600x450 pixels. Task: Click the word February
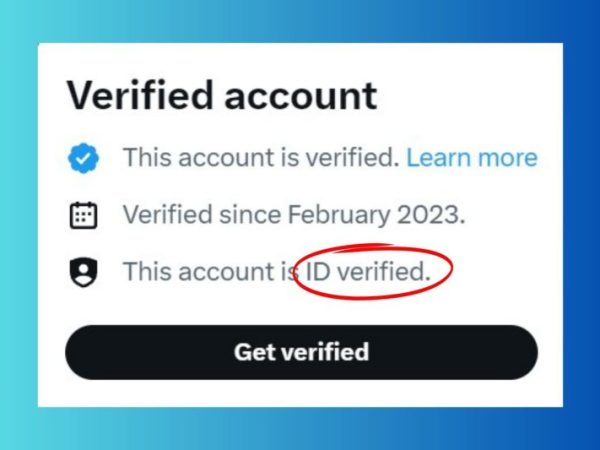tap(339, 215)
